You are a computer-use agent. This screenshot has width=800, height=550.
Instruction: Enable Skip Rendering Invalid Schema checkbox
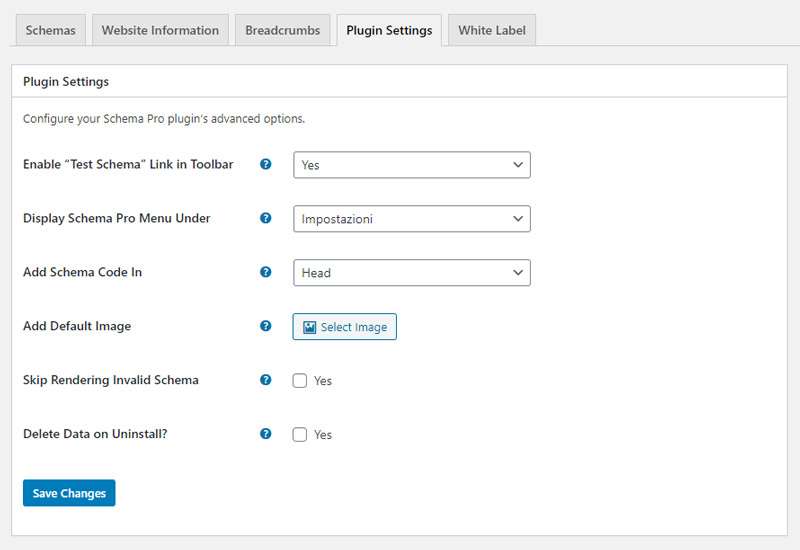point(299,381)
